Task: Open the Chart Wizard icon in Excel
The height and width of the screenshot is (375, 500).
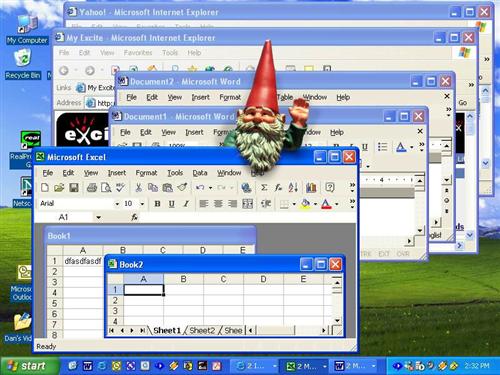Action: pos(311,188)
